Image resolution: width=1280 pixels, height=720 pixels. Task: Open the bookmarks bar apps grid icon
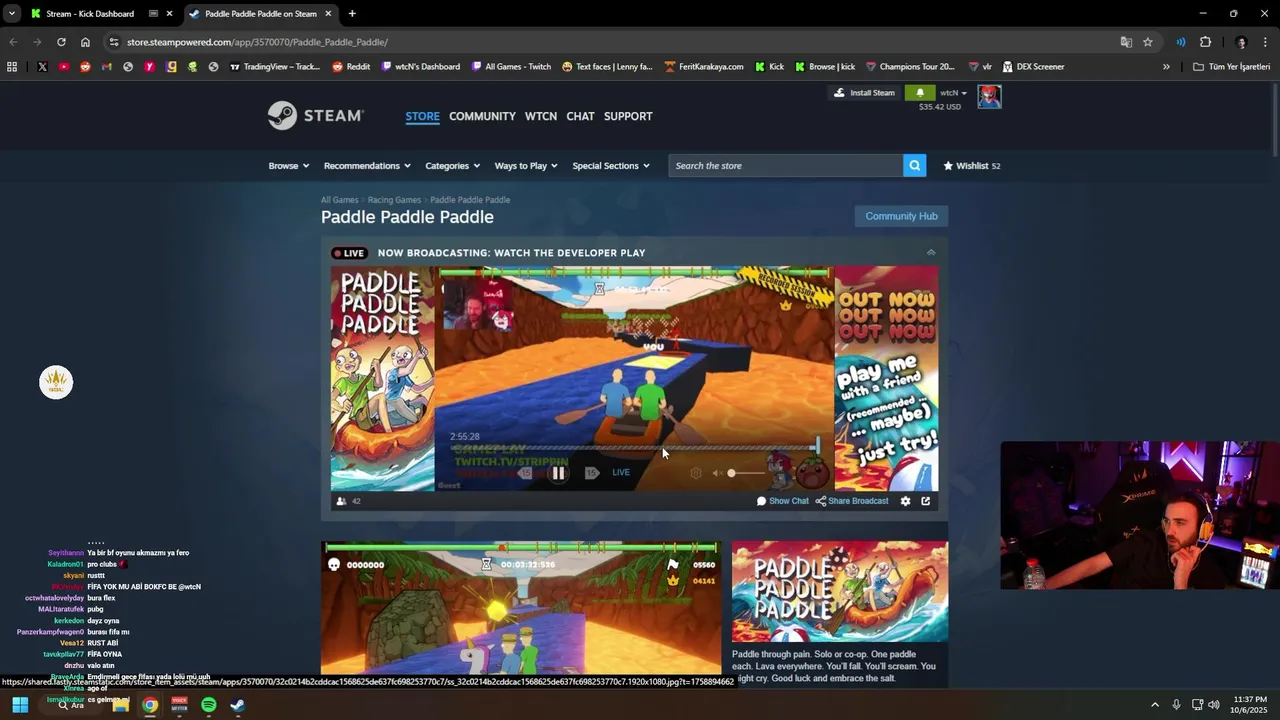click(x=12, y=67)
